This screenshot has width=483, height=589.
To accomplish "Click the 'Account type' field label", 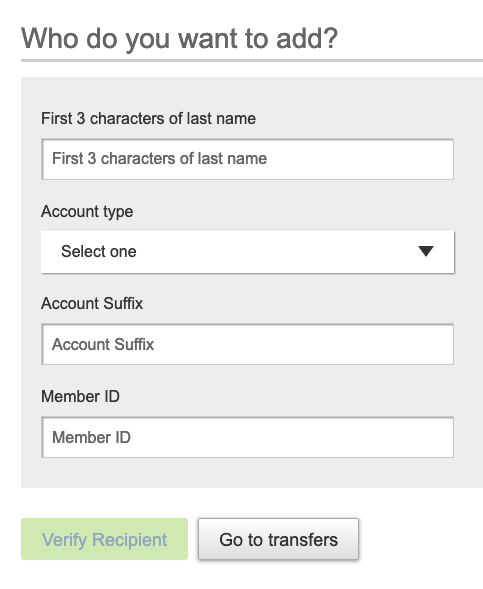I will pyautogui.click(x=87, y=211).
